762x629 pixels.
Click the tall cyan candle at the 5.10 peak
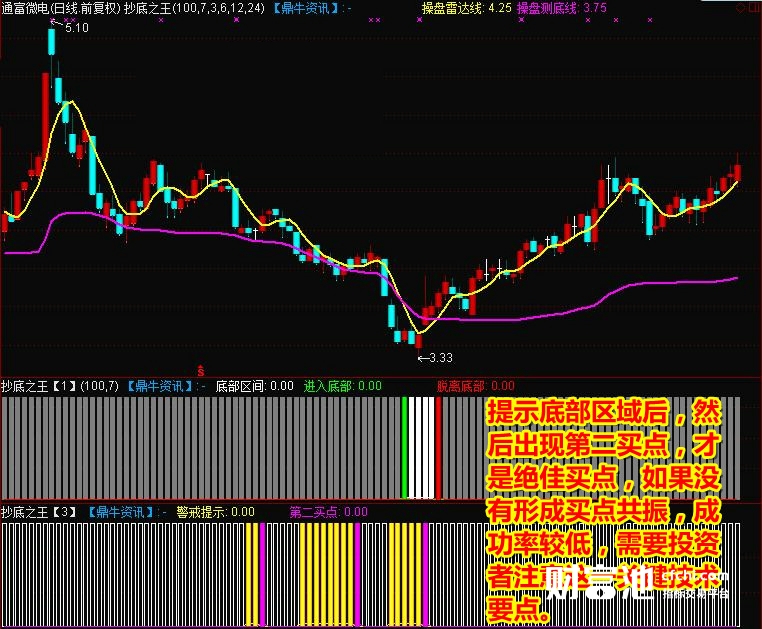click(x=52, y=42)
